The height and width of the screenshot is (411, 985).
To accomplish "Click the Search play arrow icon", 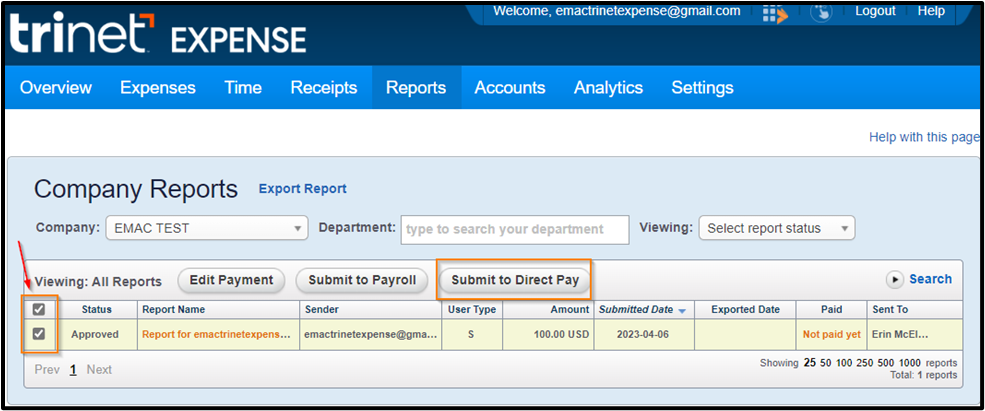I will [x=895, y=280].
